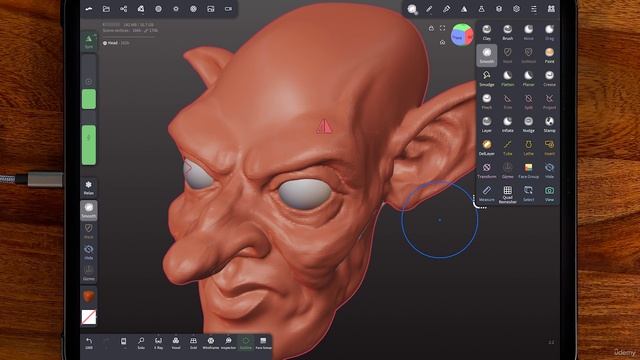Select the Flatten tool
Screen dimensions: 640x360
[x=507, y=78]
